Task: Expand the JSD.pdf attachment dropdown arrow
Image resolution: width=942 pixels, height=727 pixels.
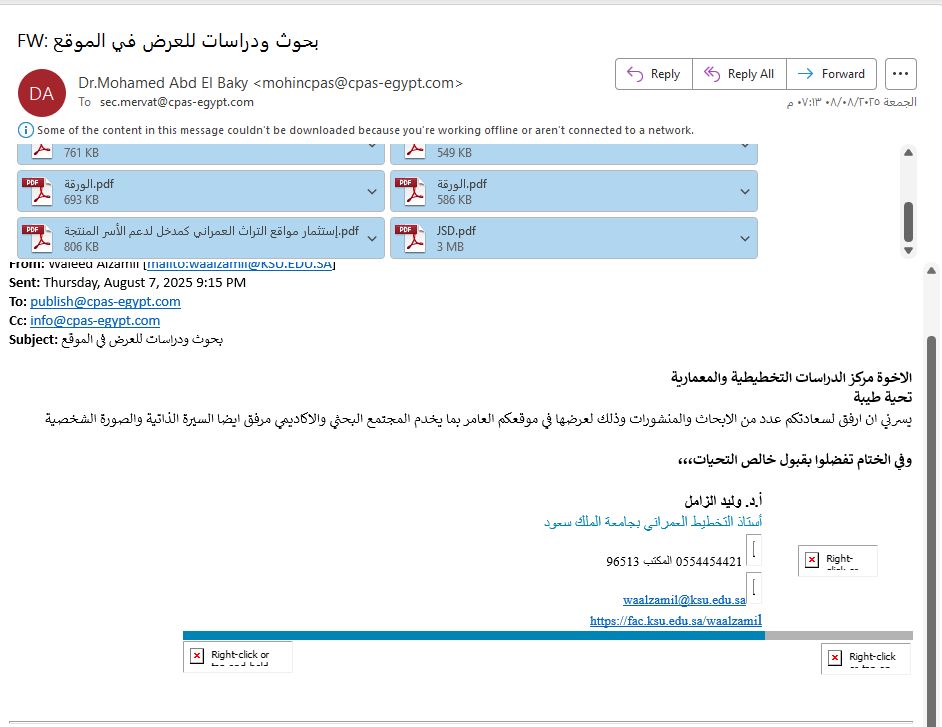Action: pyautogui.click(x=745, y=238)
